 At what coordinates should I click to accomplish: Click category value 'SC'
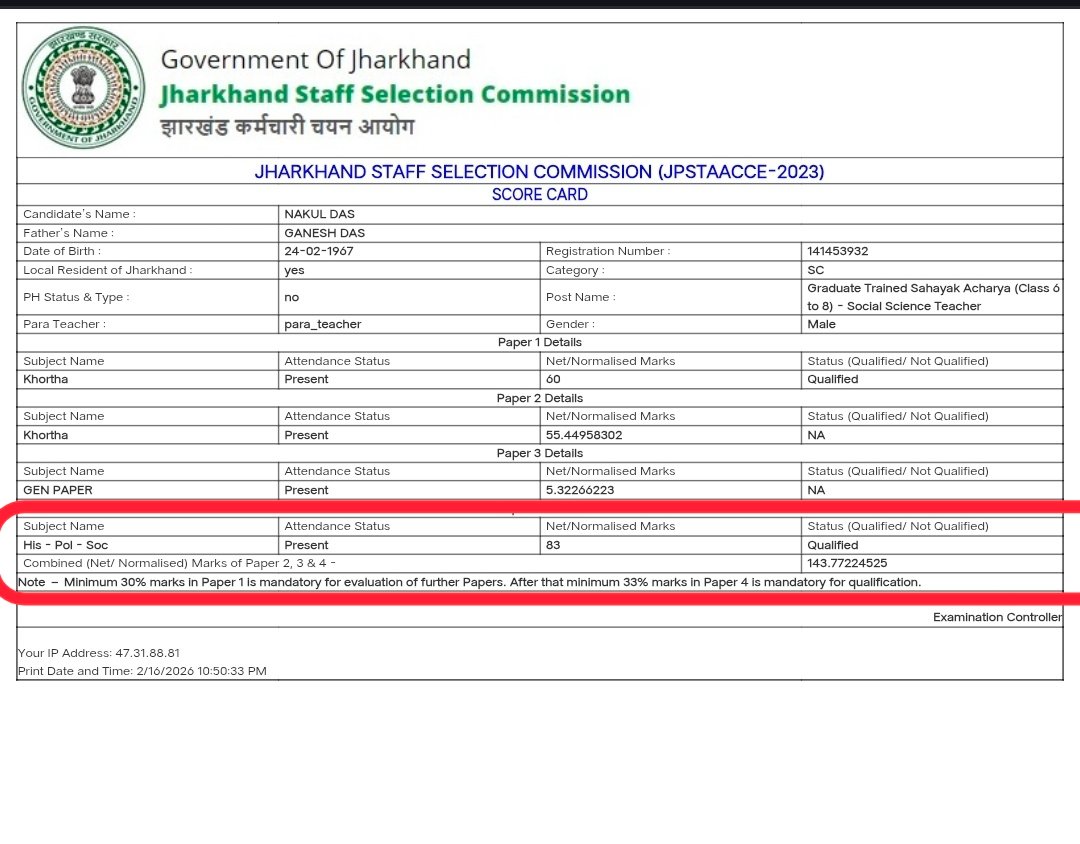click(816, 270)
